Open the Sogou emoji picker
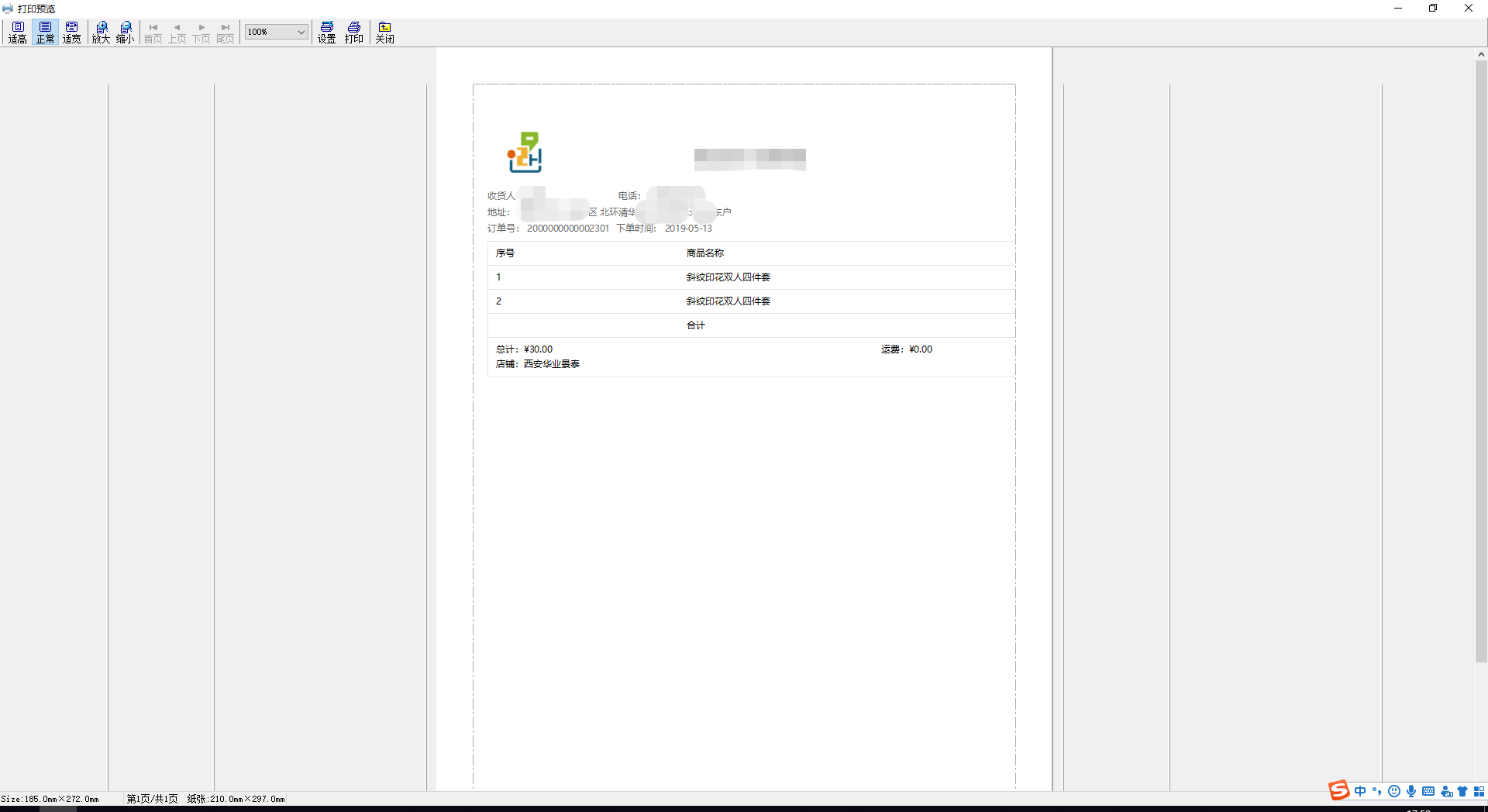The height and width of the screenshot is (812, 1488). pyautogui.click(x=1394, y=791)
